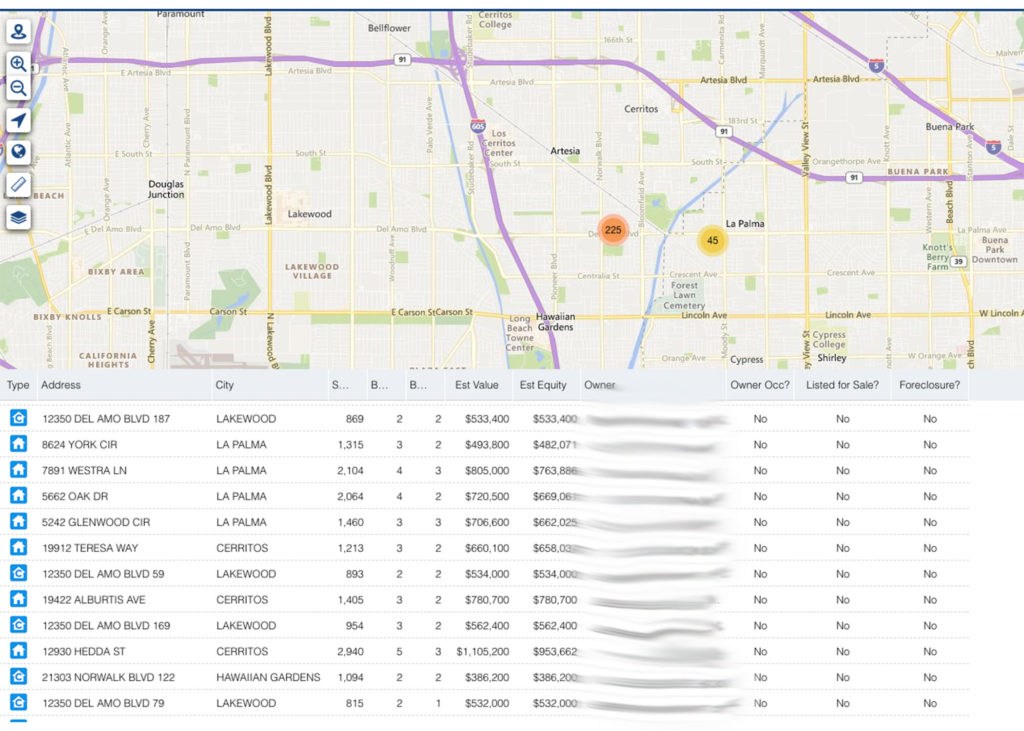Click house icon for 12930 Hedda St
The image size is (1024, 731).
click(18, 651)
